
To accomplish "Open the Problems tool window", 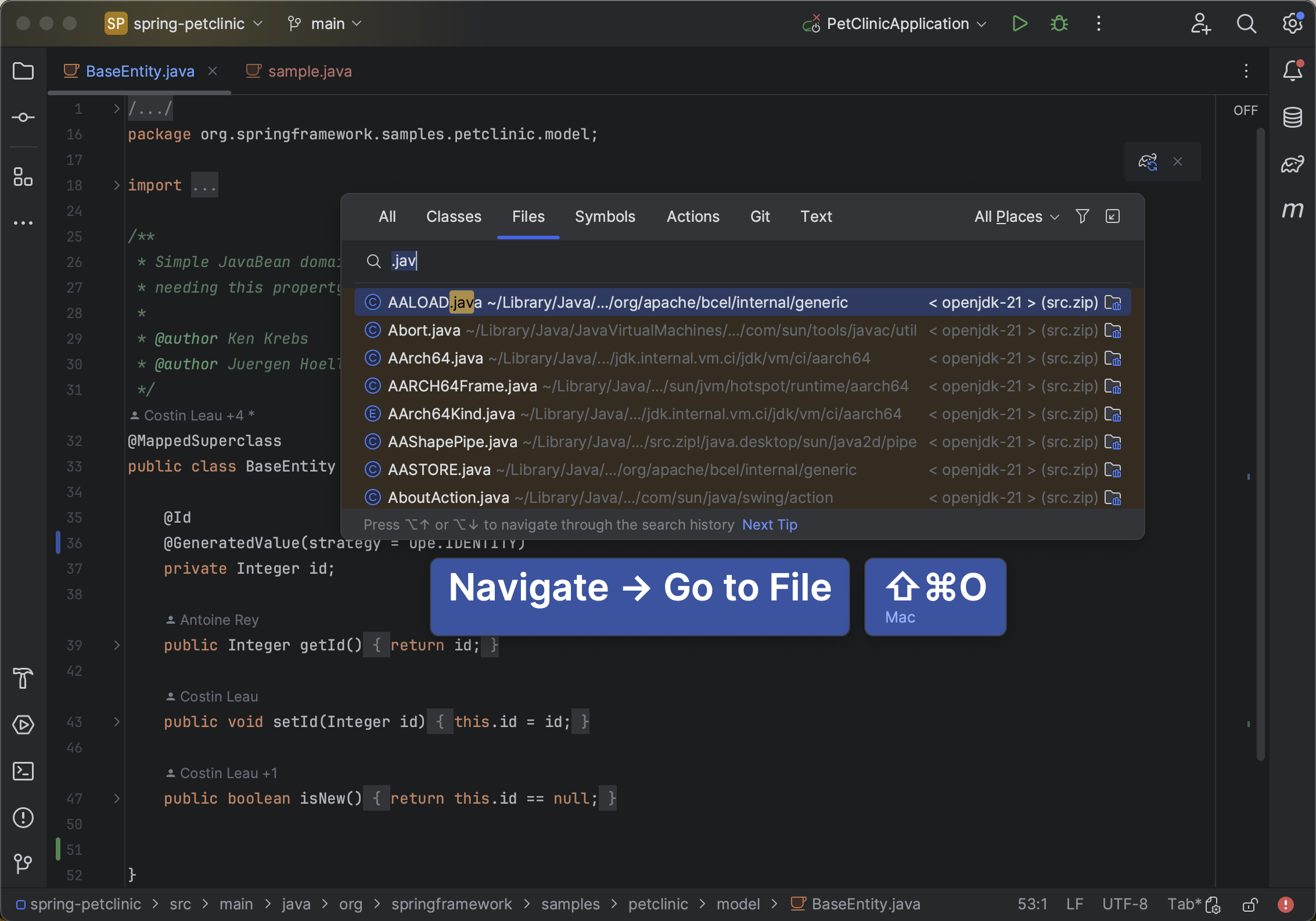I will (23, 818).
